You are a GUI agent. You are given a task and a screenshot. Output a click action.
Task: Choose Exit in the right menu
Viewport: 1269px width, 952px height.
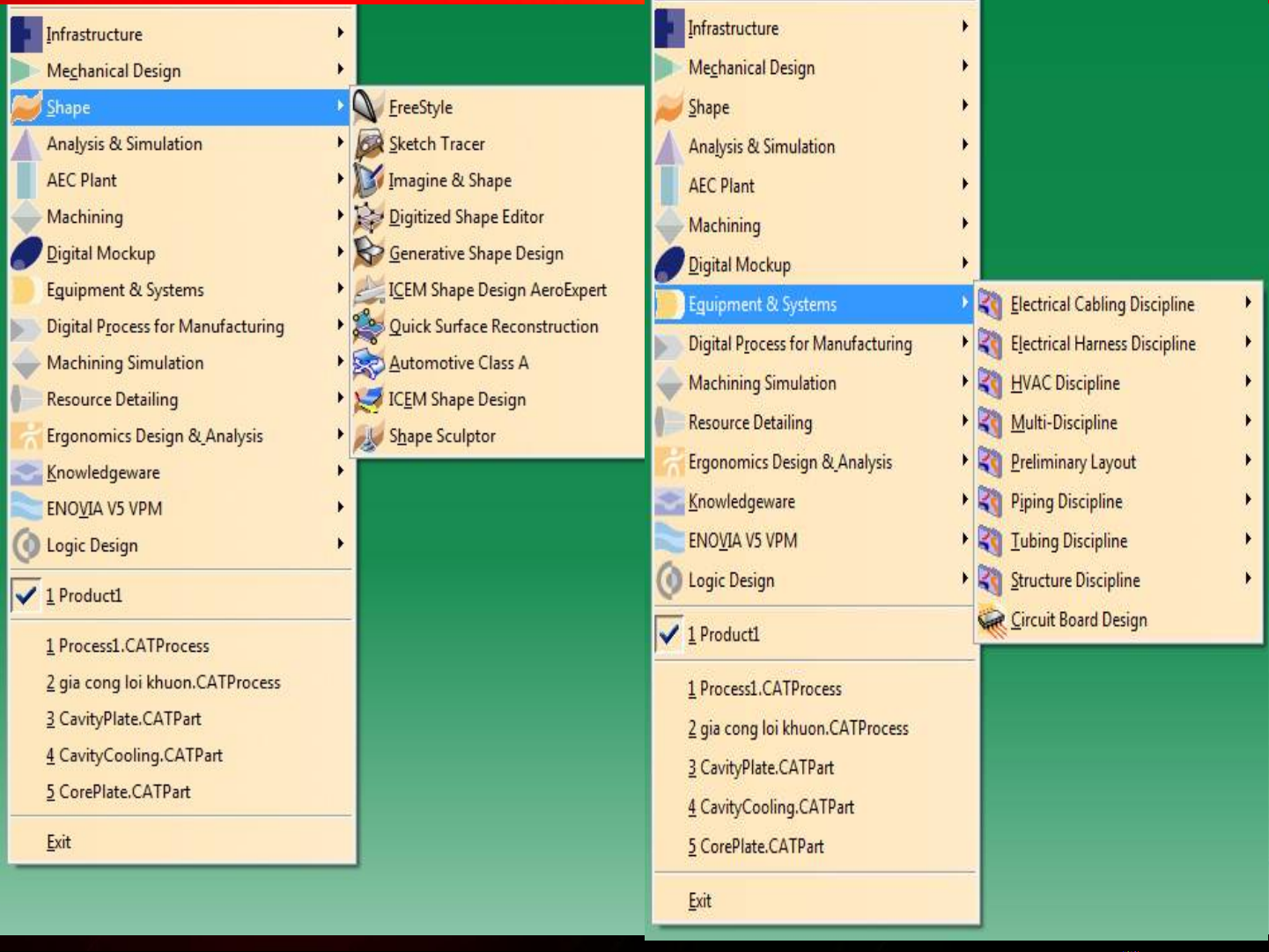pos(814,900)
